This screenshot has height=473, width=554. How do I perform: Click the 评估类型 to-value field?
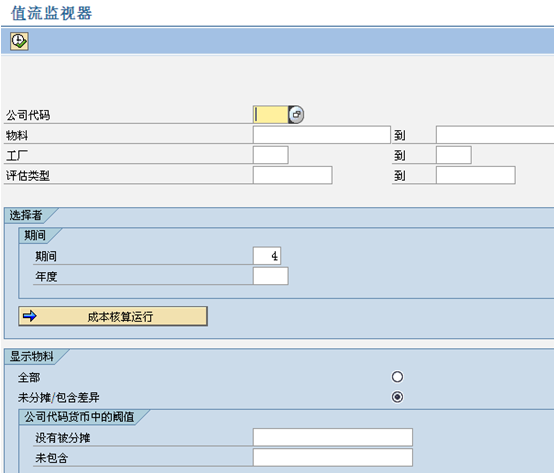pyautogui.click(x=476, y=175)
